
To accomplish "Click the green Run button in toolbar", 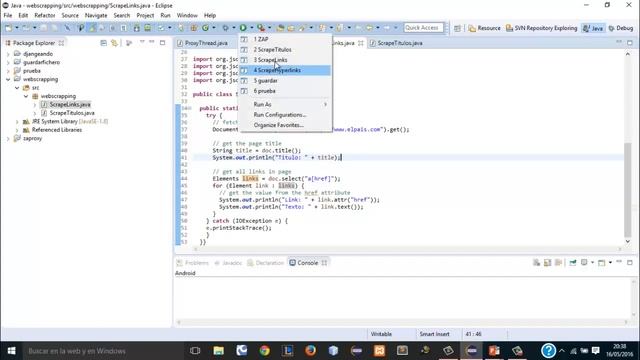I will [x=243, y=28].
